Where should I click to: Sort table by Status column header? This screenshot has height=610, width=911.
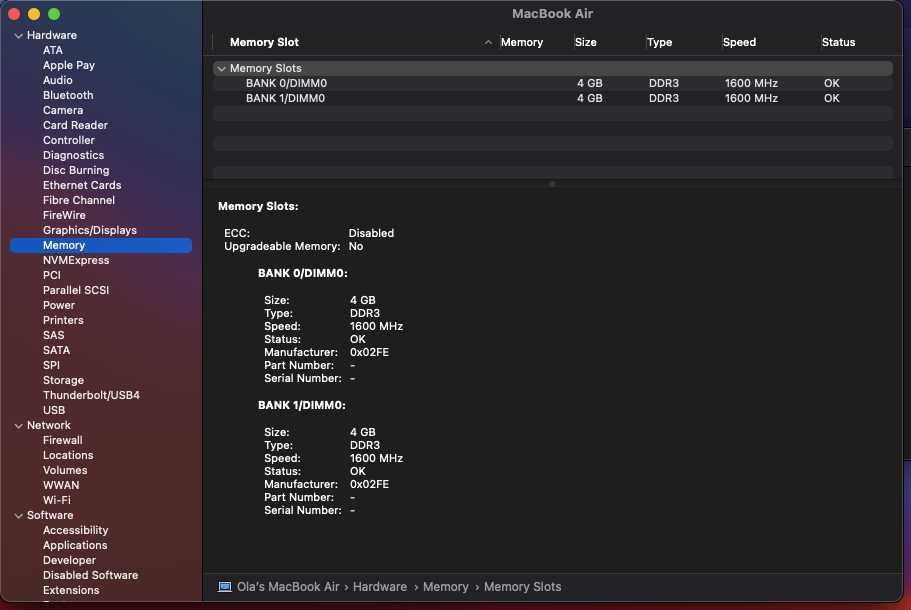tap(838, 42)
